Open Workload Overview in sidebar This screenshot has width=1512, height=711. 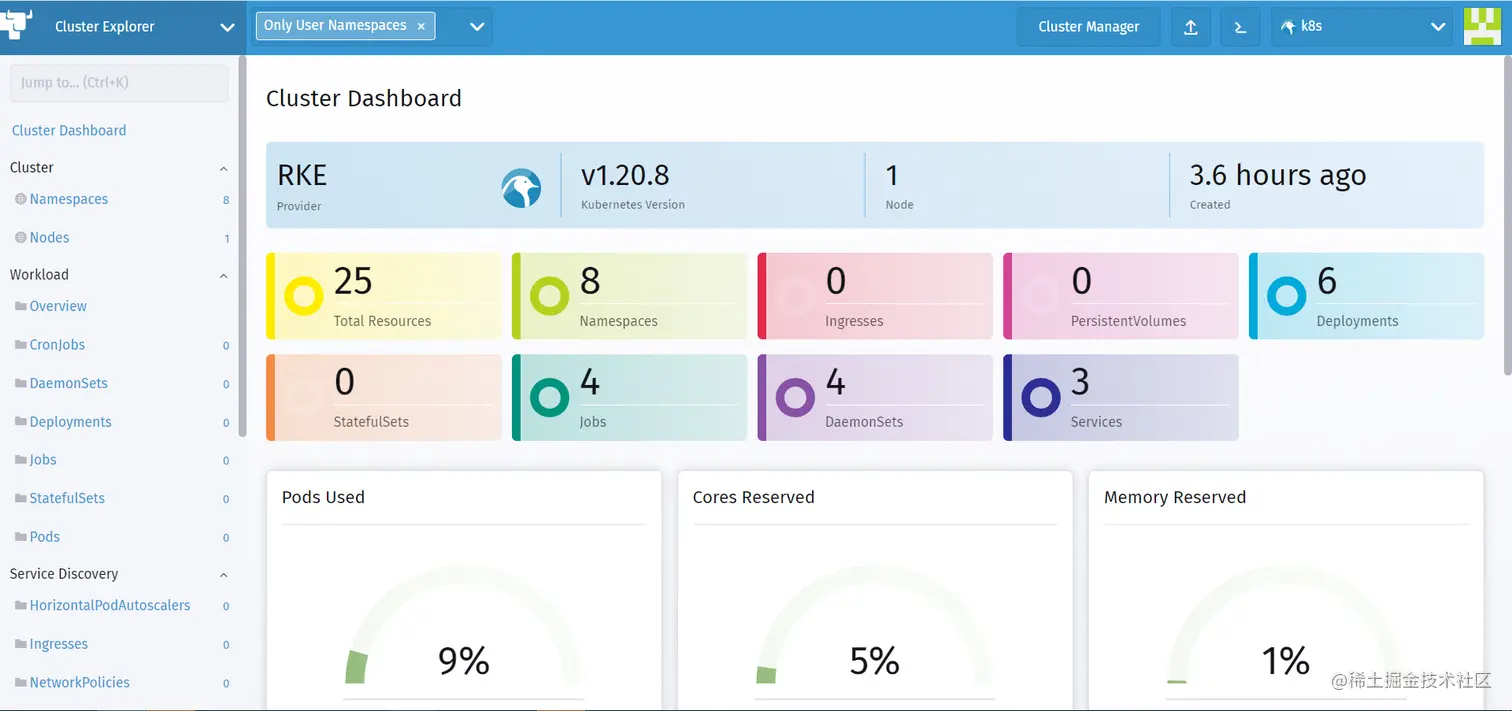[x=58, y=306]
